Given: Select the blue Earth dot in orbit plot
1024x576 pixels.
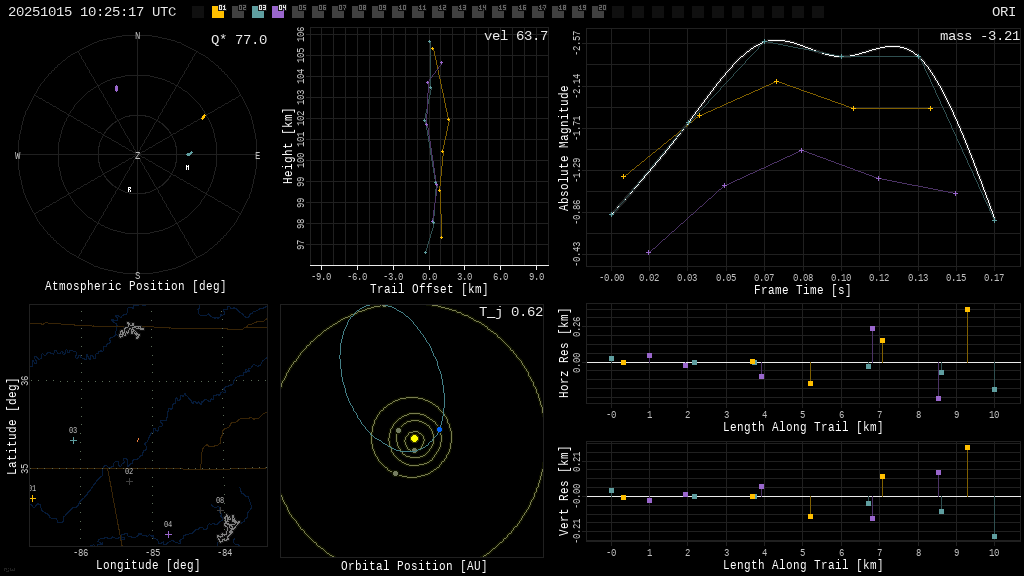Looking at the screenshot, I should [x=439, y=430].
